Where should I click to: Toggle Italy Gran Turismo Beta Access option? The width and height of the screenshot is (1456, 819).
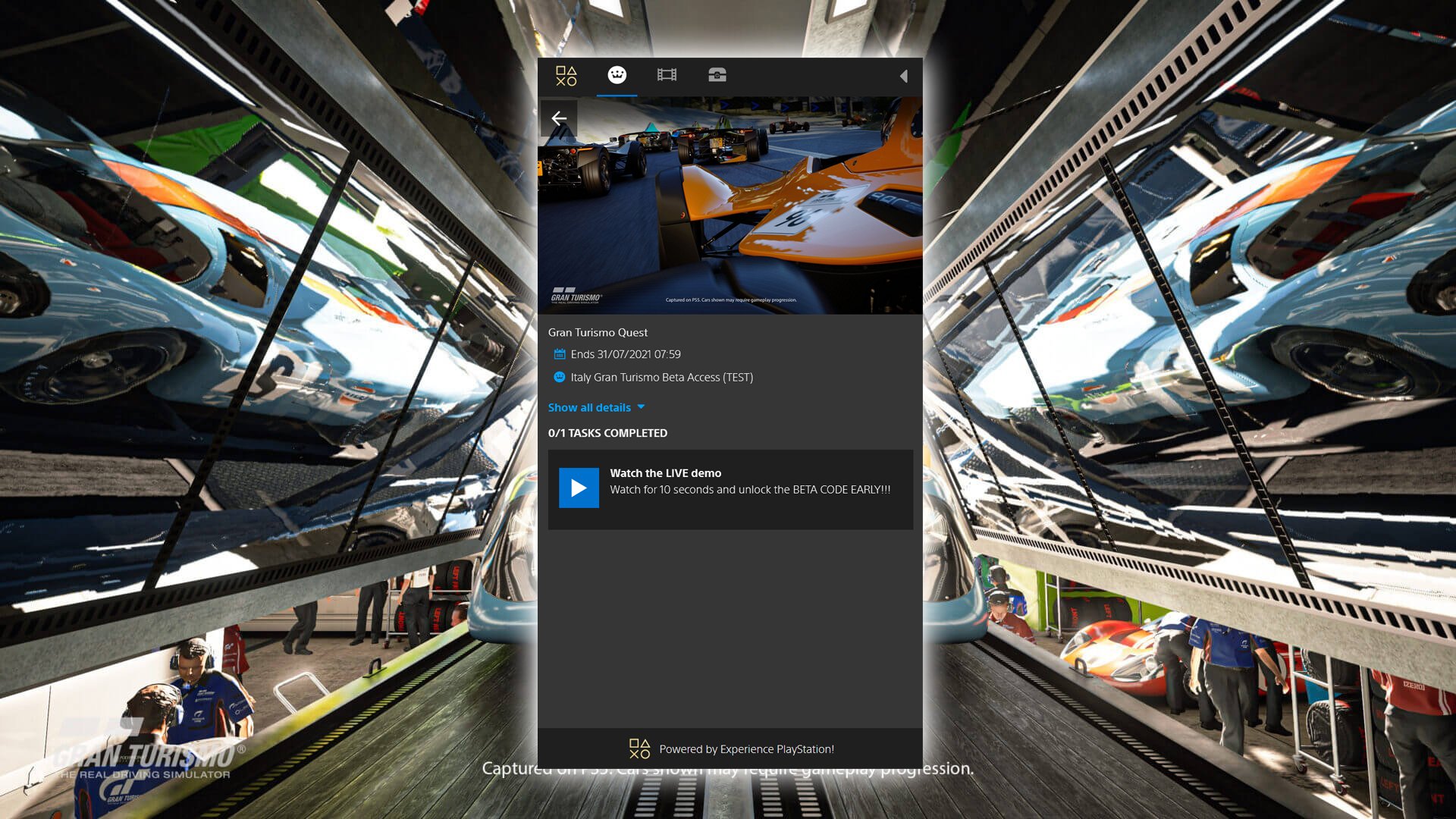click(556, 377)
